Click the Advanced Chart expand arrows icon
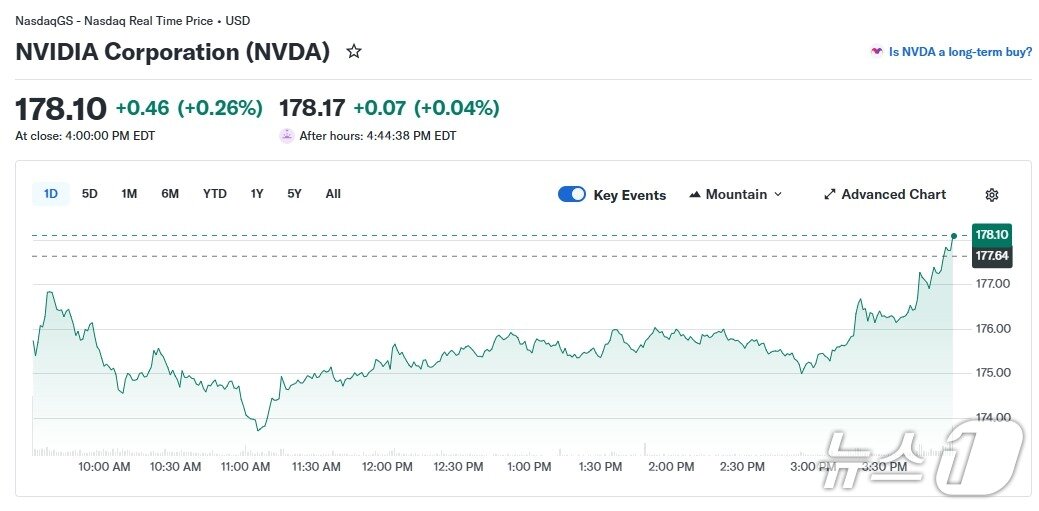This screenshot has width=1039, height=511. point(829,195)
